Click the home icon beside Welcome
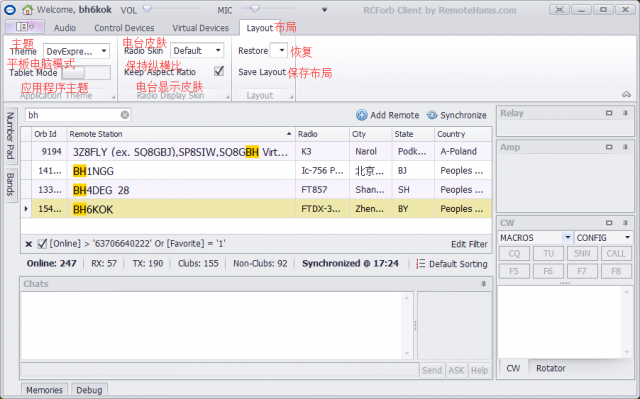Screen dimensions: 640x399 click(x=27, y=10)
